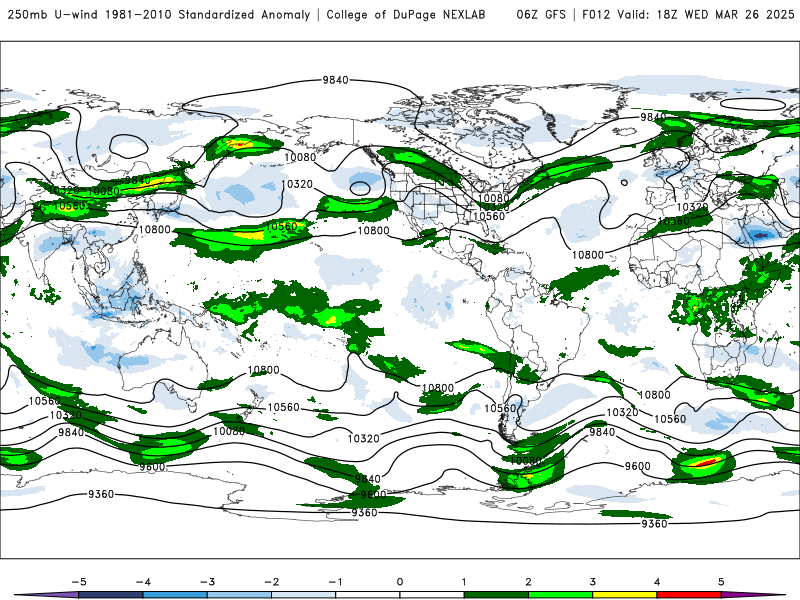
Task: Click the '10800' contour label east of Australia
Action: [264, 370]
